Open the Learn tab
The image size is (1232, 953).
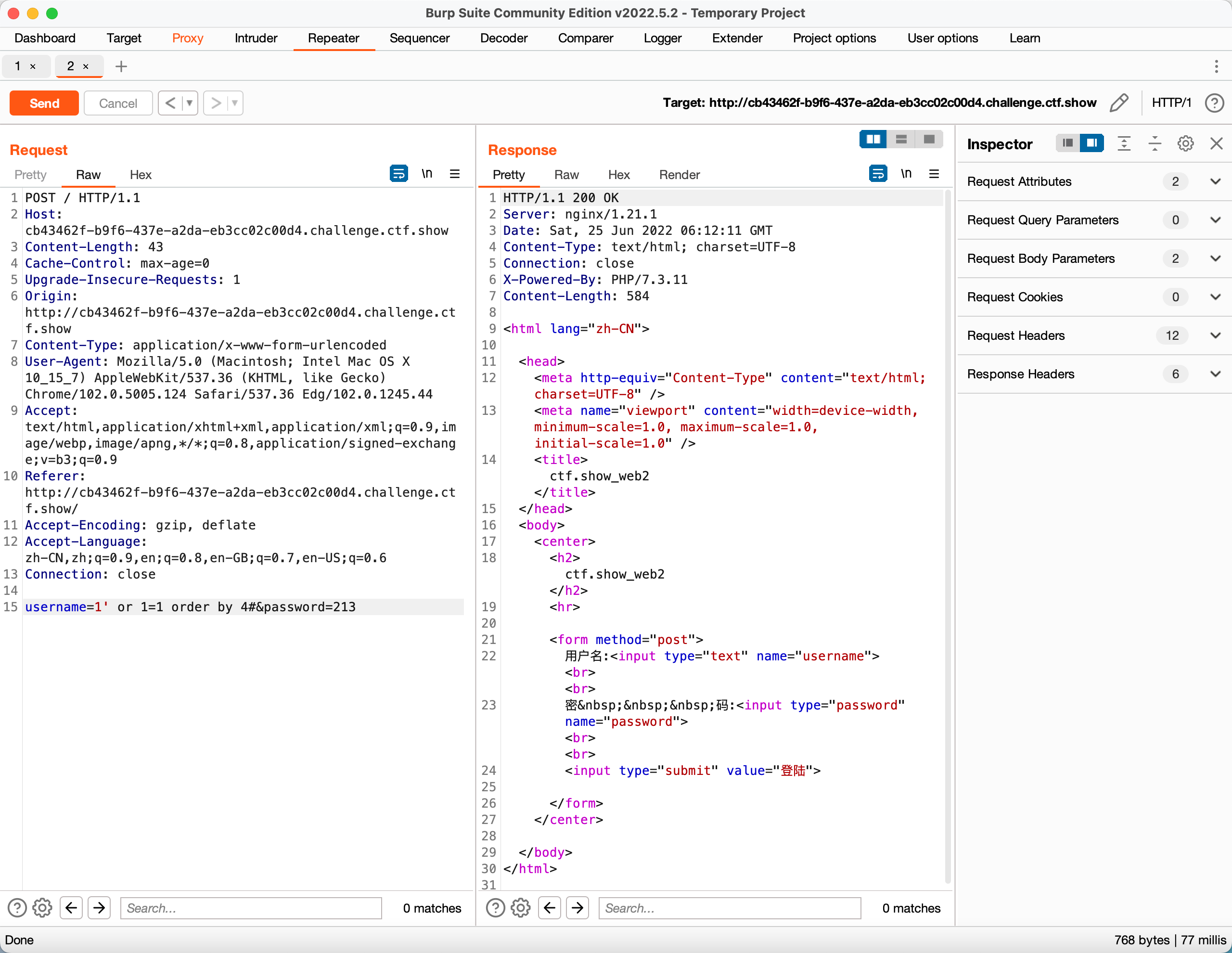click(1025, 39)
